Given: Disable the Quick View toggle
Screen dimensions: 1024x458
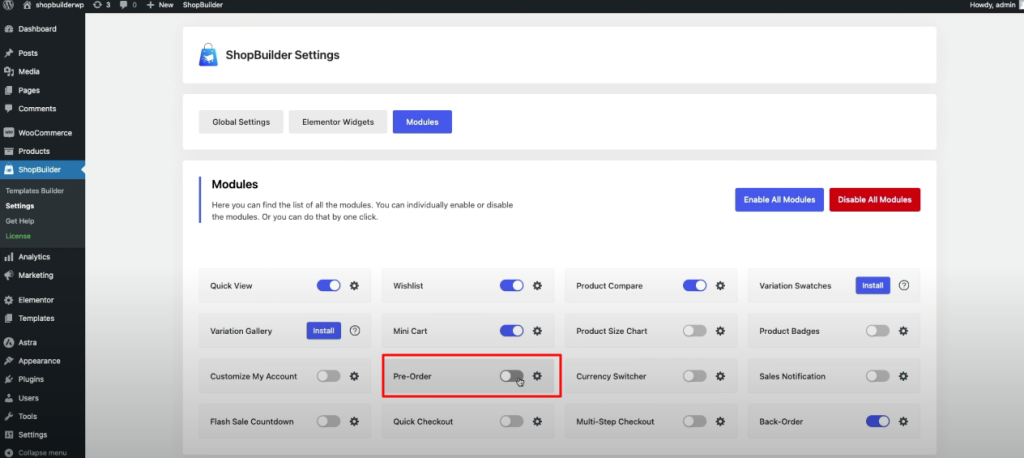Looking at the screenshot, I should click(x=328, y=286).
